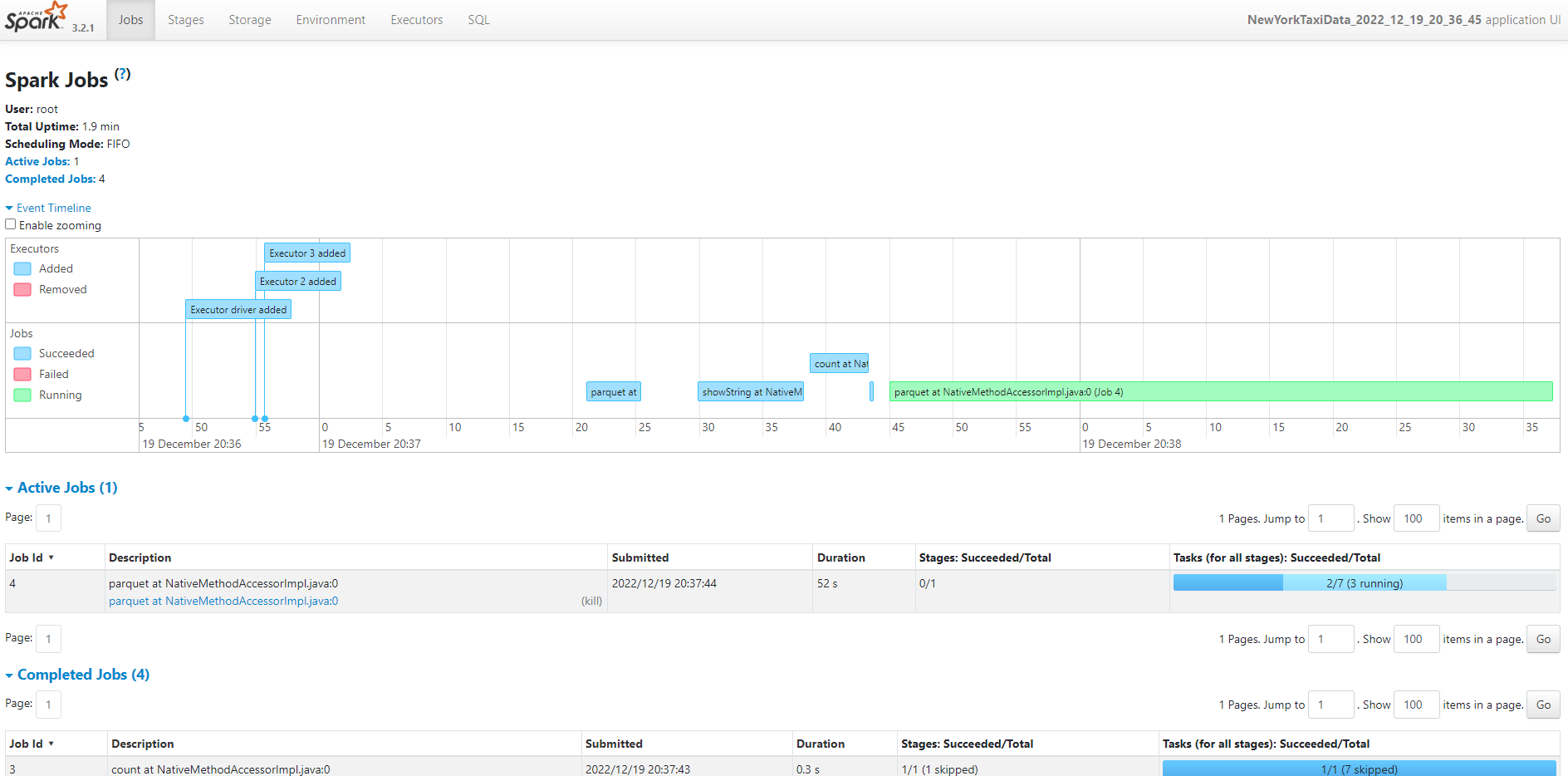Click the 2/7 (3 running) task progress bar

[1365, 583]
